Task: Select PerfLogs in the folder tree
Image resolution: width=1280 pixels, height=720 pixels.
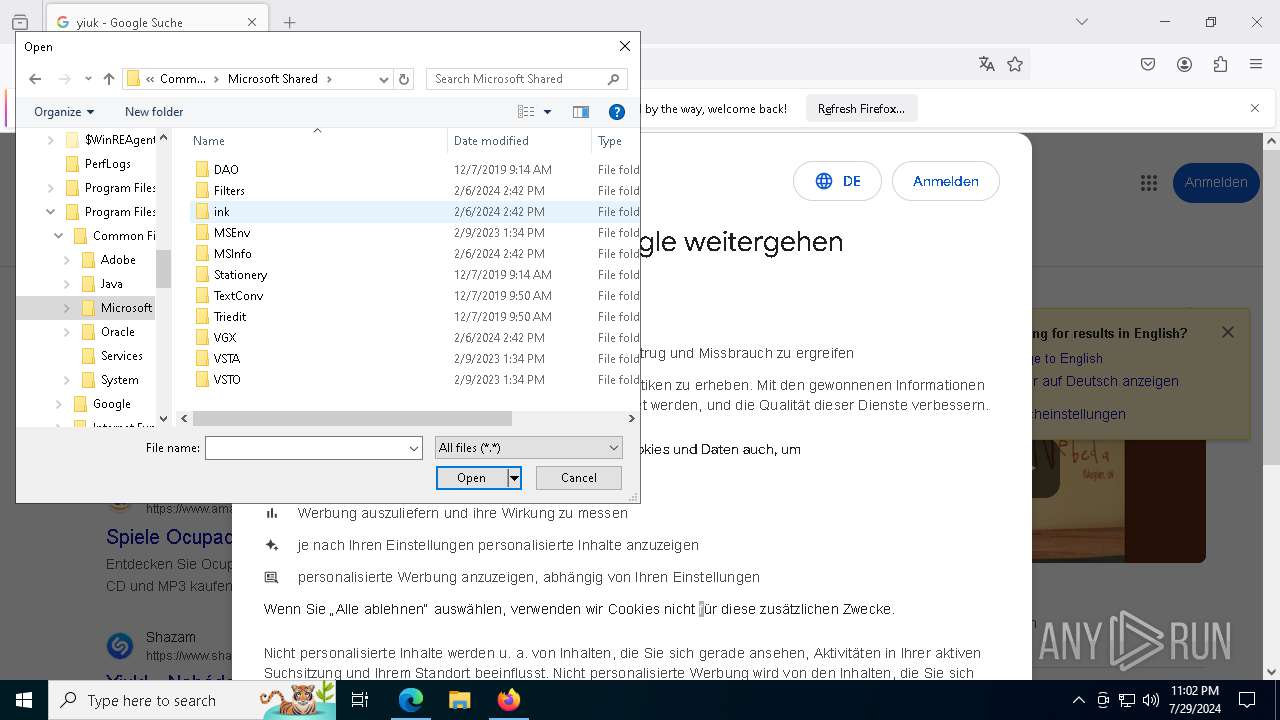Action: (x=107, y=164)
